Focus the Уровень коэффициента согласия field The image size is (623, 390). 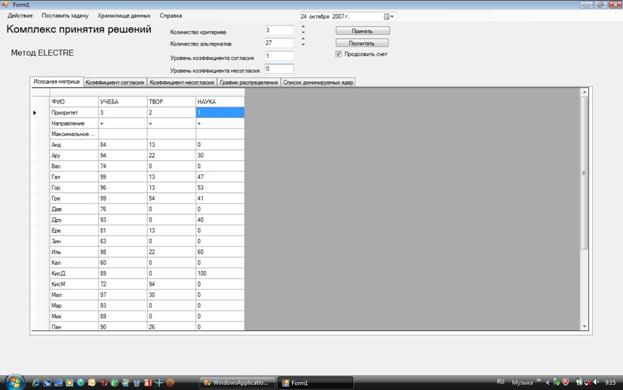point(279,56)
